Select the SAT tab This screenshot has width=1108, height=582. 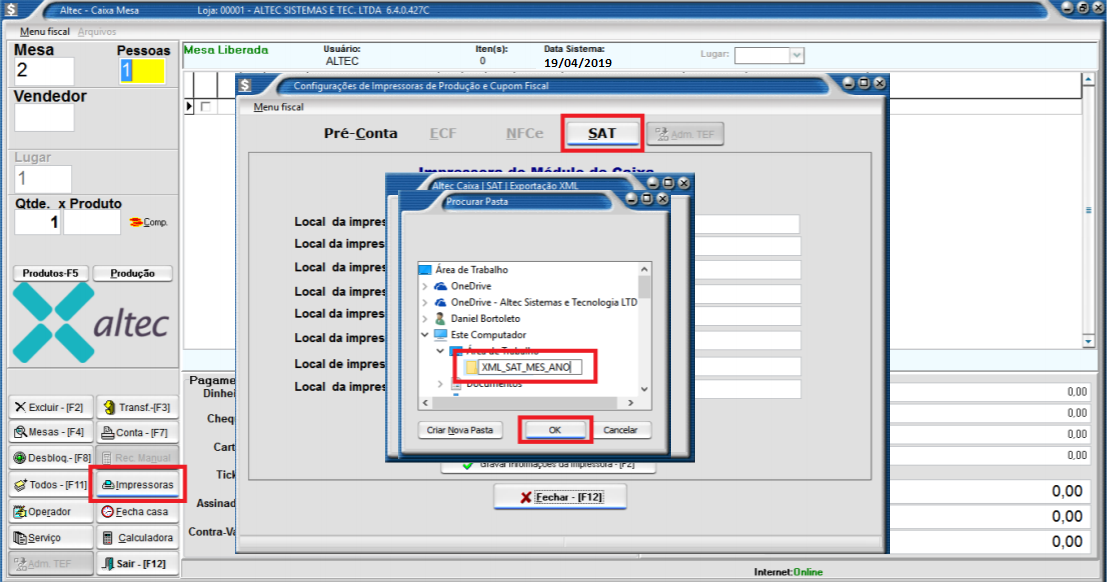point(602,133)
